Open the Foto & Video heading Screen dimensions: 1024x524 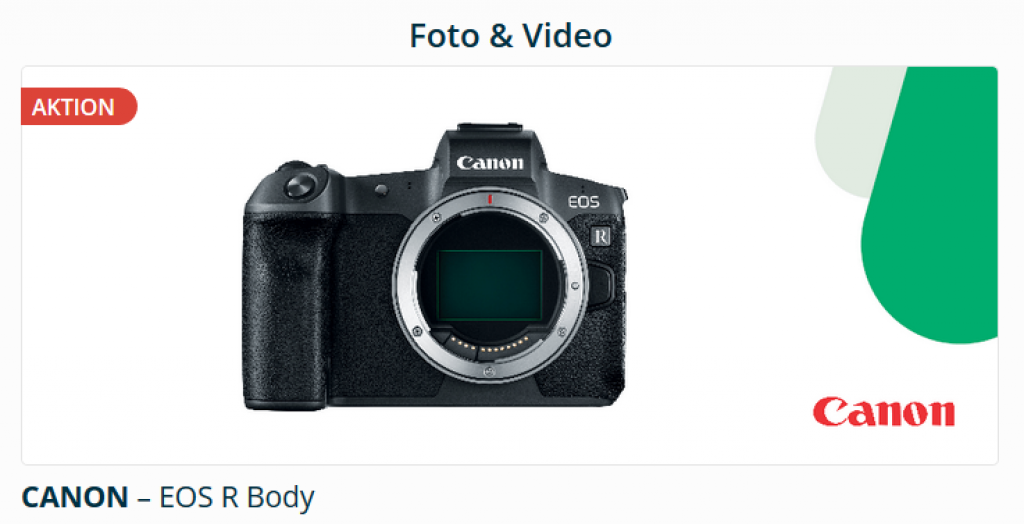click(x=511, y=35)
